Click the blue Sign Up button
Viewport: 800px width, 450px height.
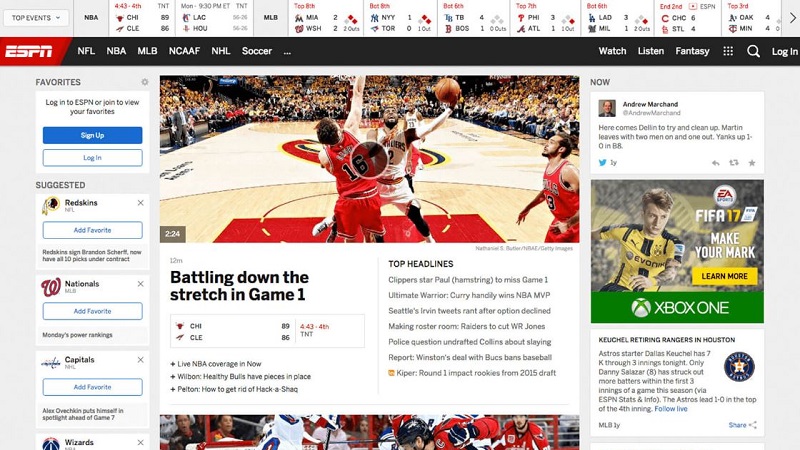pyautogui.click(x=92, y=135)
